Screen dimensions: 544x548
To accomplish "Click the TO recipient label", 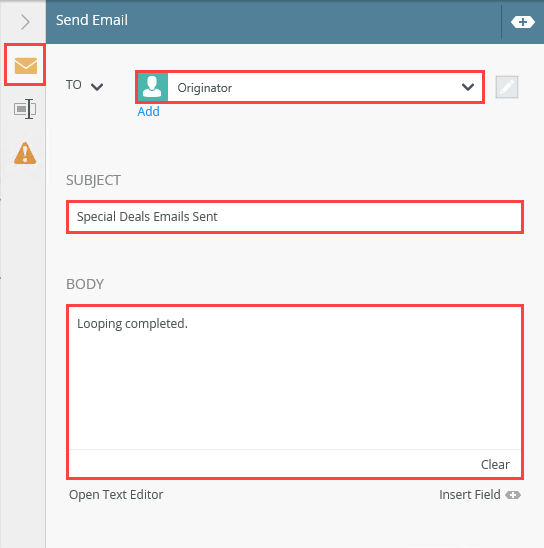I will [74, 85].
